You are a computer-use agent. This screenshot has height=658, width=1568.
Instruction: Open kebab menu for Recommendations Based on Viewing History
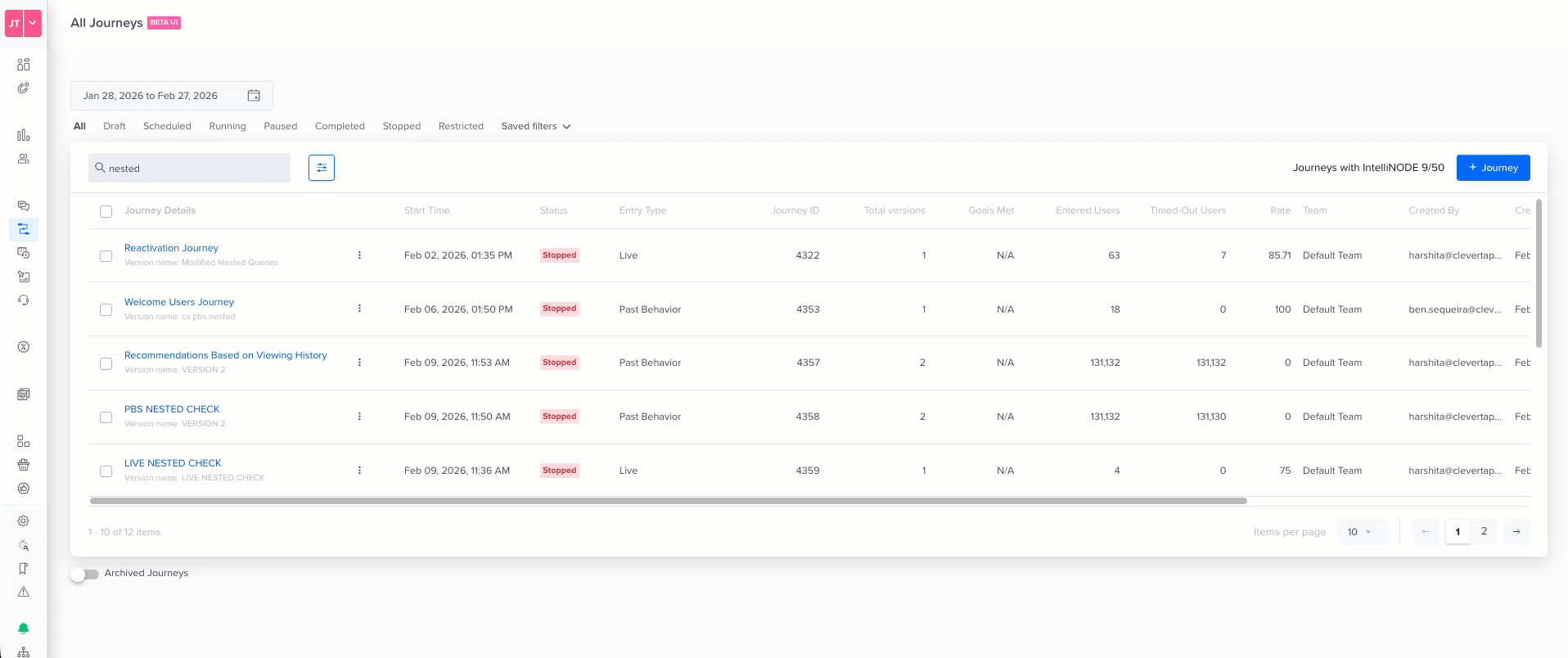(359, 363)
